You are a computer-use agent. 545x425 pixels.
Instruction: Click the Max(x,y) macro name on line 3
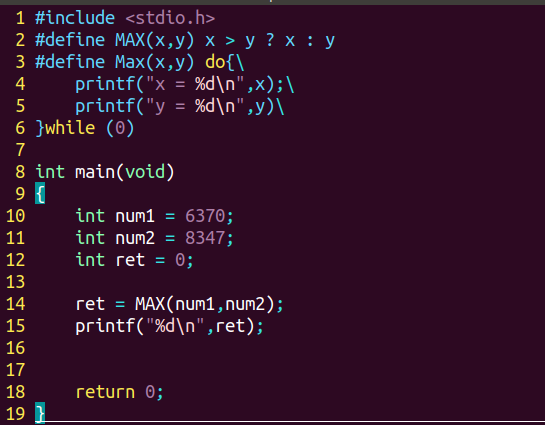(x=155, y=62)
